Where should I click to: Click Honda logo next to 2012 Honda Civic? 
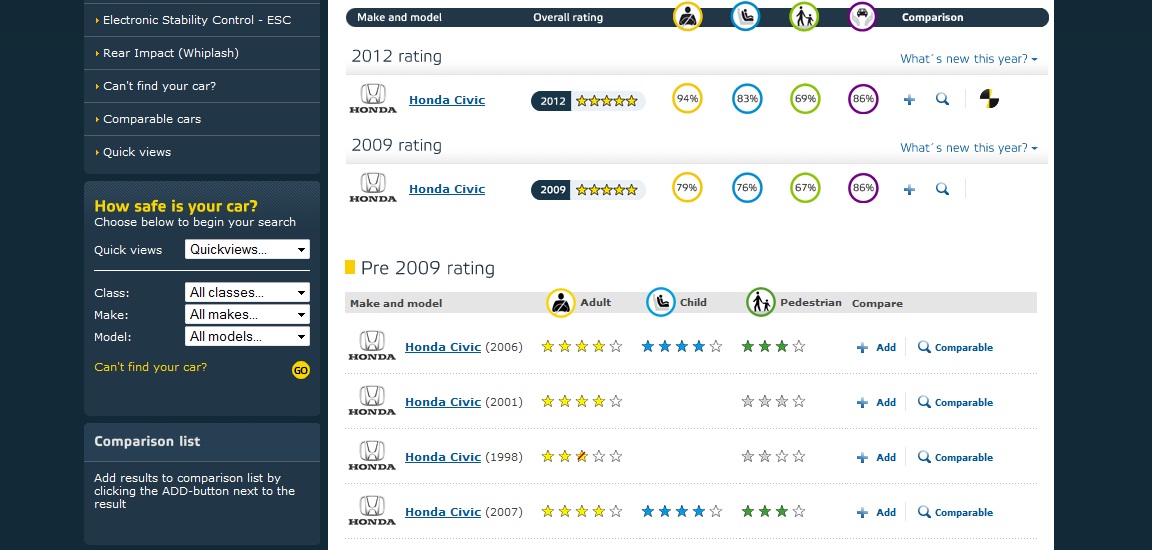372,99
